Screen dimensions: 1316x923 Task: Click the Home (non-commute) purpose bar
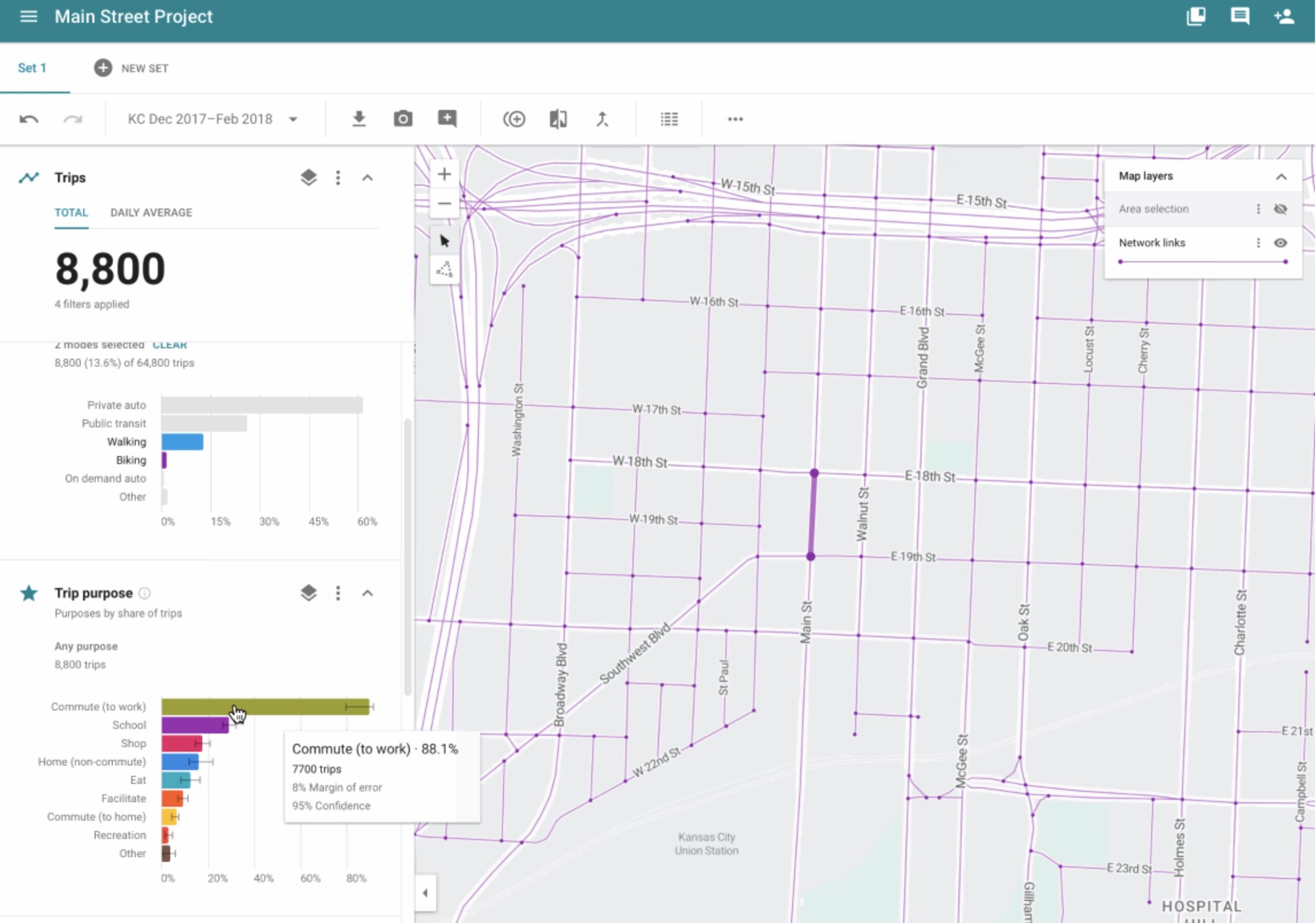coord(180,762)
